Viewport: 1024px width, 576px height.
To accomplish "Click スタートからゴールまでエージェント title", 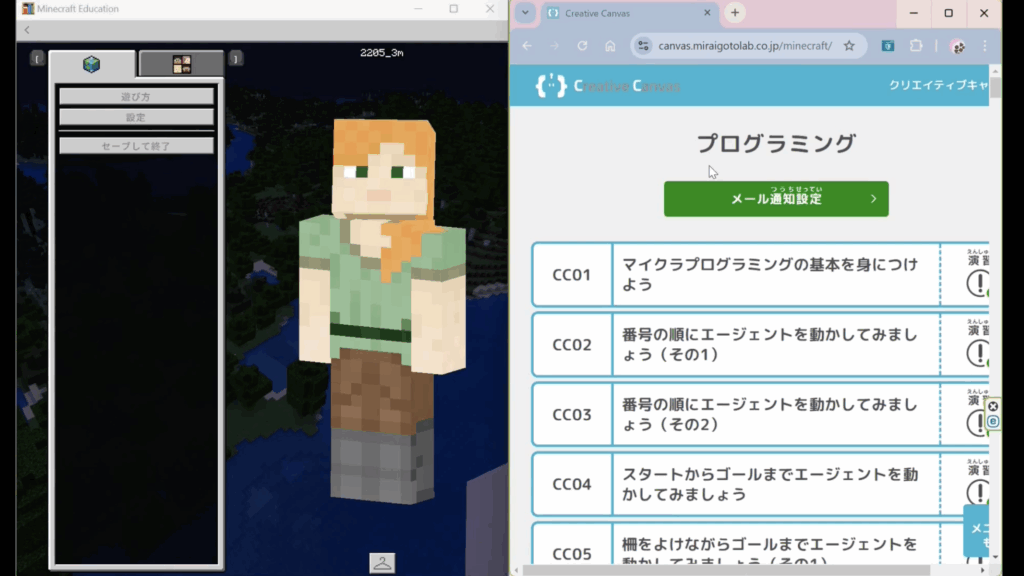I will tap(769, 484).
